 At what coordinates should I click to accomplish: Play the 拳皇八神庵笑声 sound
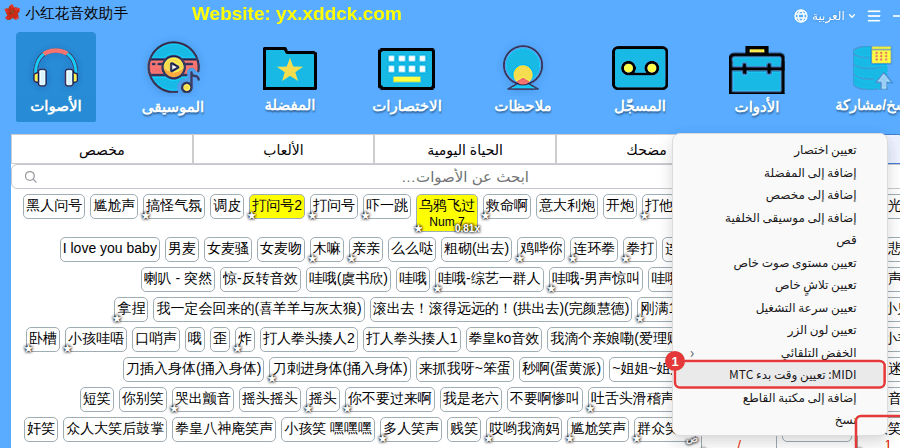point(223,428)
